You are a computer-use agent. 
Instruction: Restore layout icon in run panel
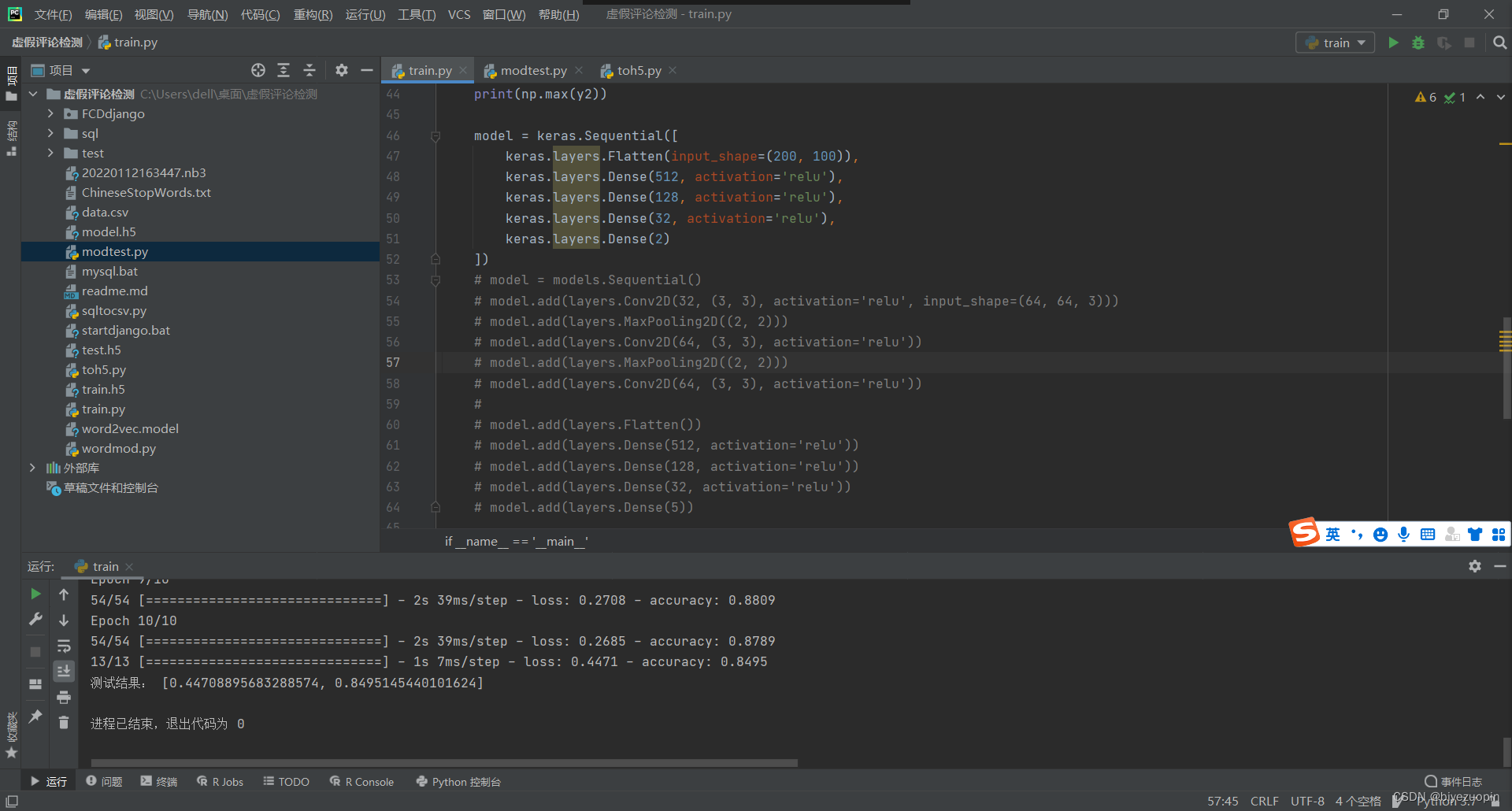(x=35, y=684)
